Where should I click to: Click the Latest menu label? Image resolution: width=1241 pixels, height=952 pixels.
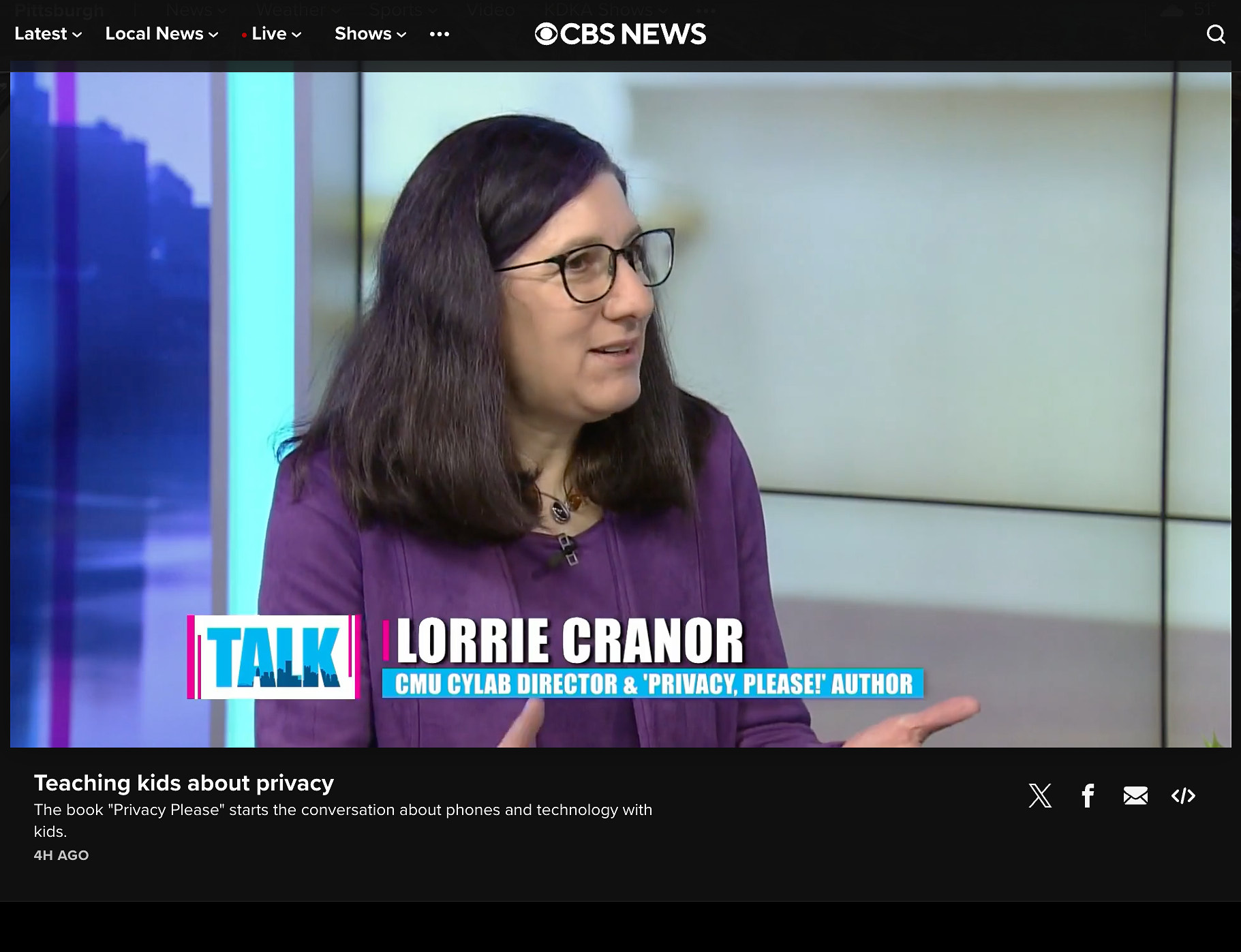tap(41, 34)
